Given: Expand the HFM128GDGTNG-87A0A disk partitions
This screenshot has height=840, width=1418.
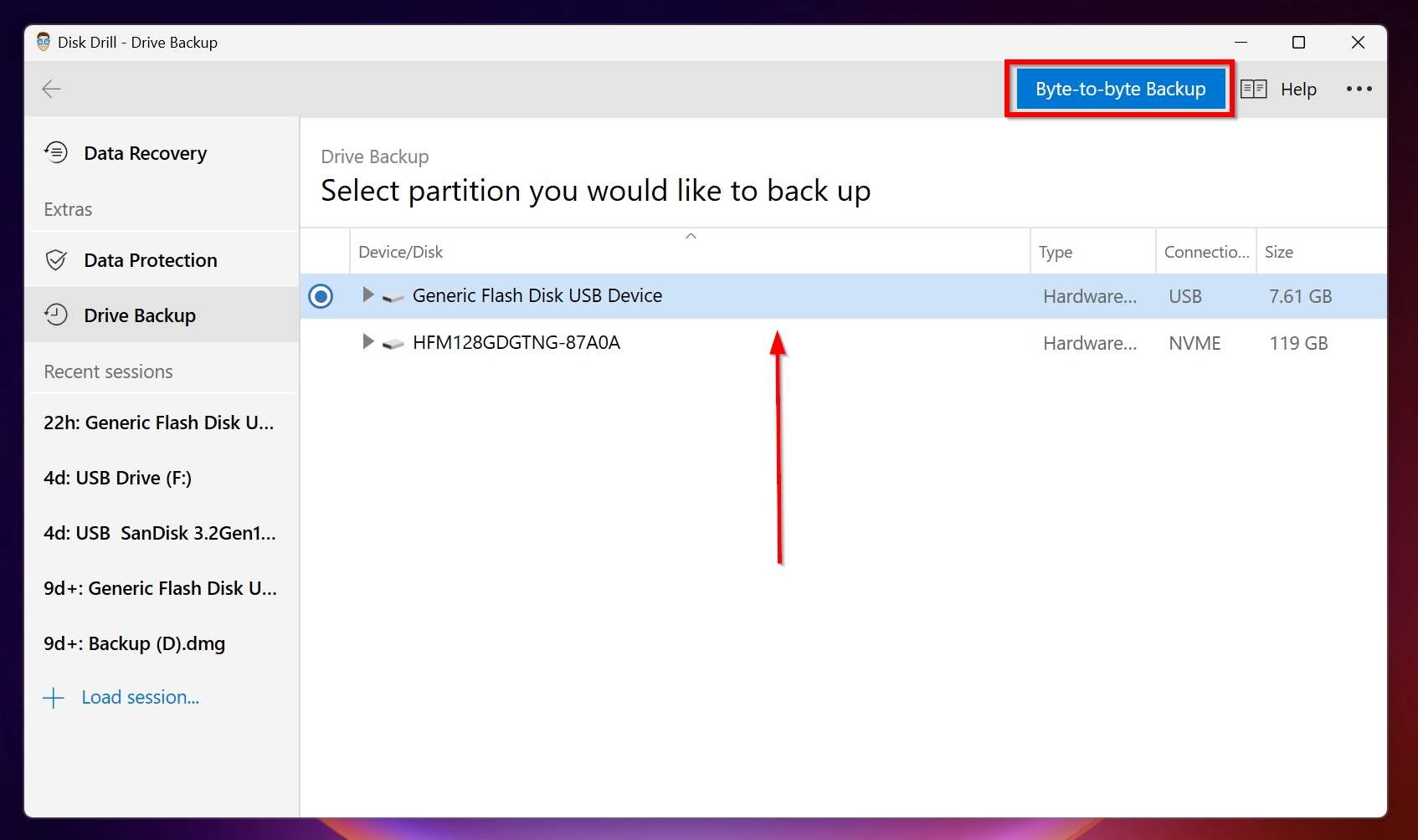Looking at the screenshot, I should click(367, 341).
